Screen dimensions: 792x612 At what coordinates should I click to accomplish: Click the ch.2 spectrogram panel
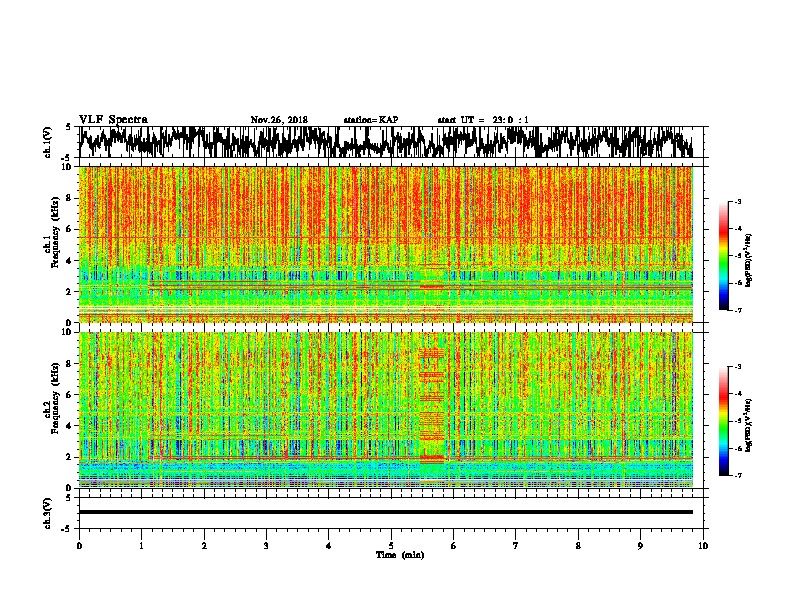pyautogui.click(x=386, y=410)
